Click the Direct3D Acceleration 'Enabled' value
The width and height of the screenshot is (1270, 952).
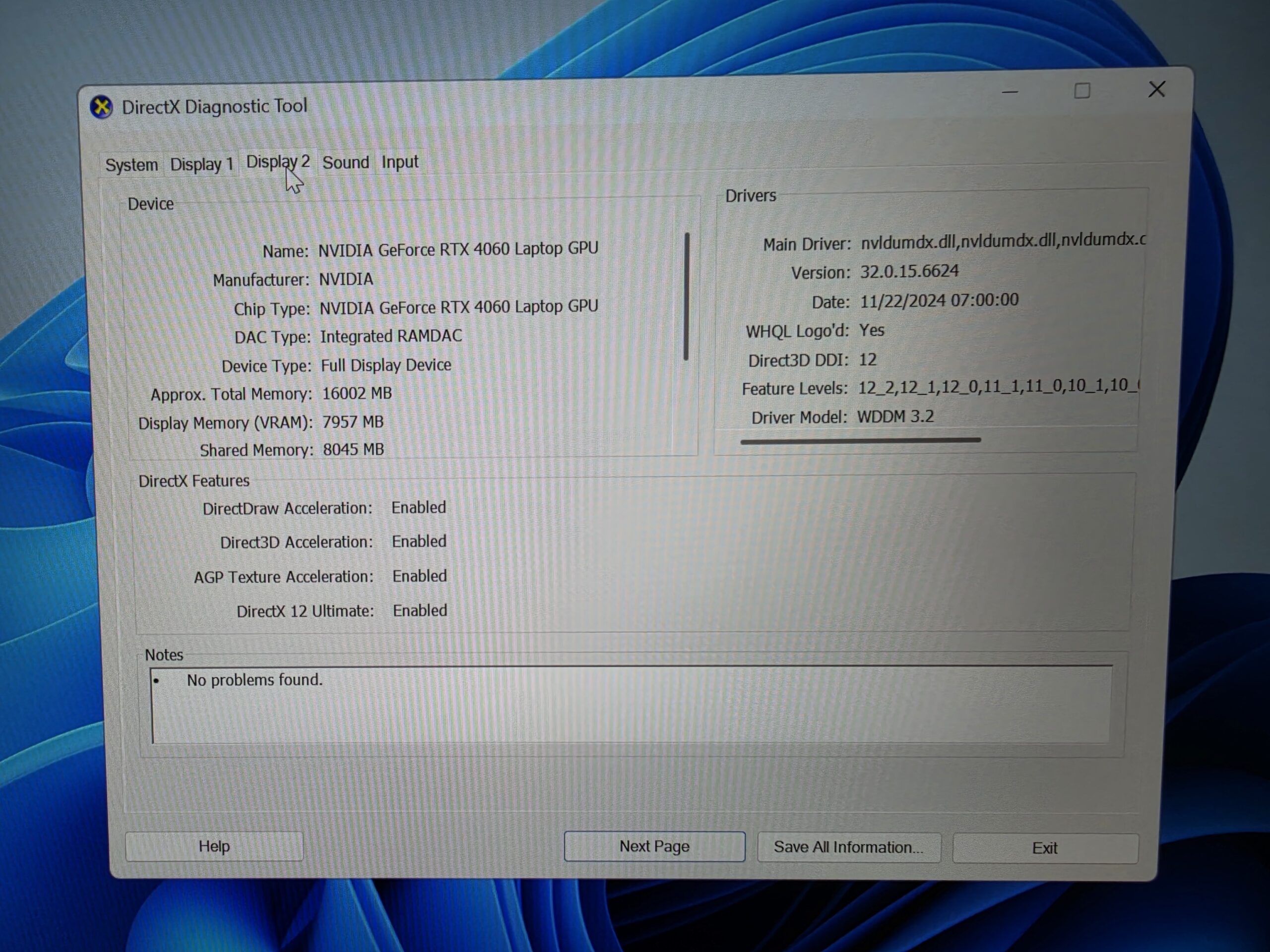419,542
